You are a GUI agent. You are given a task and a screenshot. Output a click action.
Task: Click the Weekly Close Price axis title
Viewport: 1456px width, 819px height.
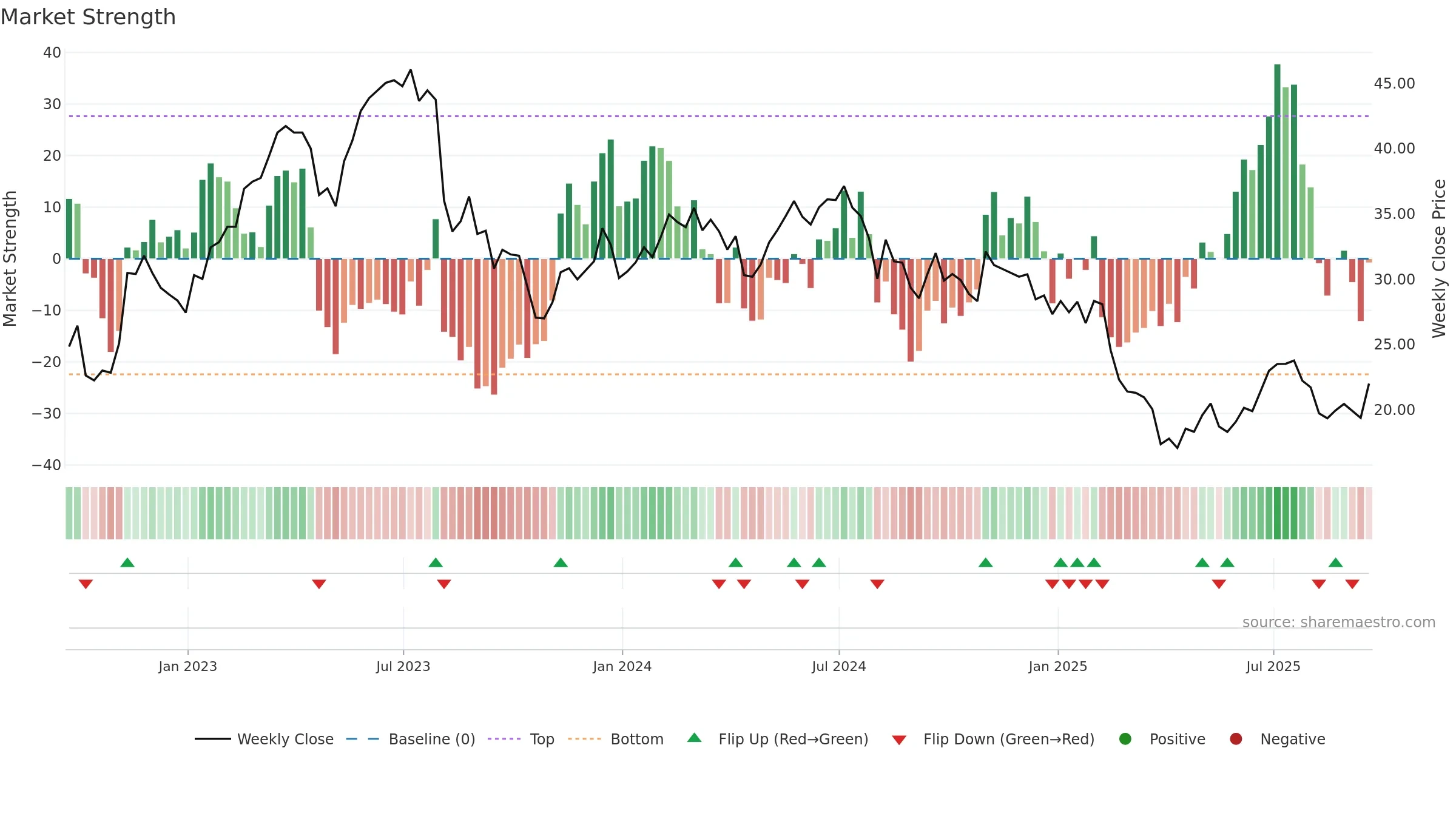pyautogui.click(x=1439, y=258)
